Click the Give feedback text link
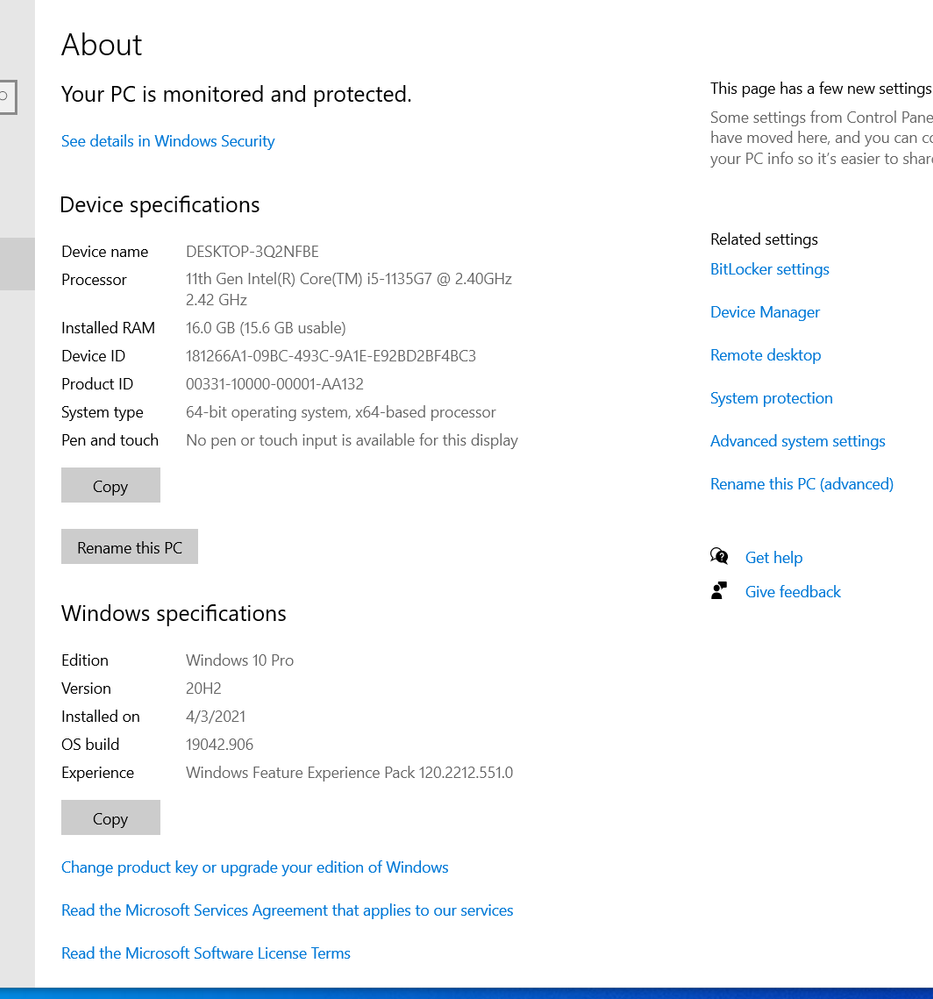 [793, 592]
